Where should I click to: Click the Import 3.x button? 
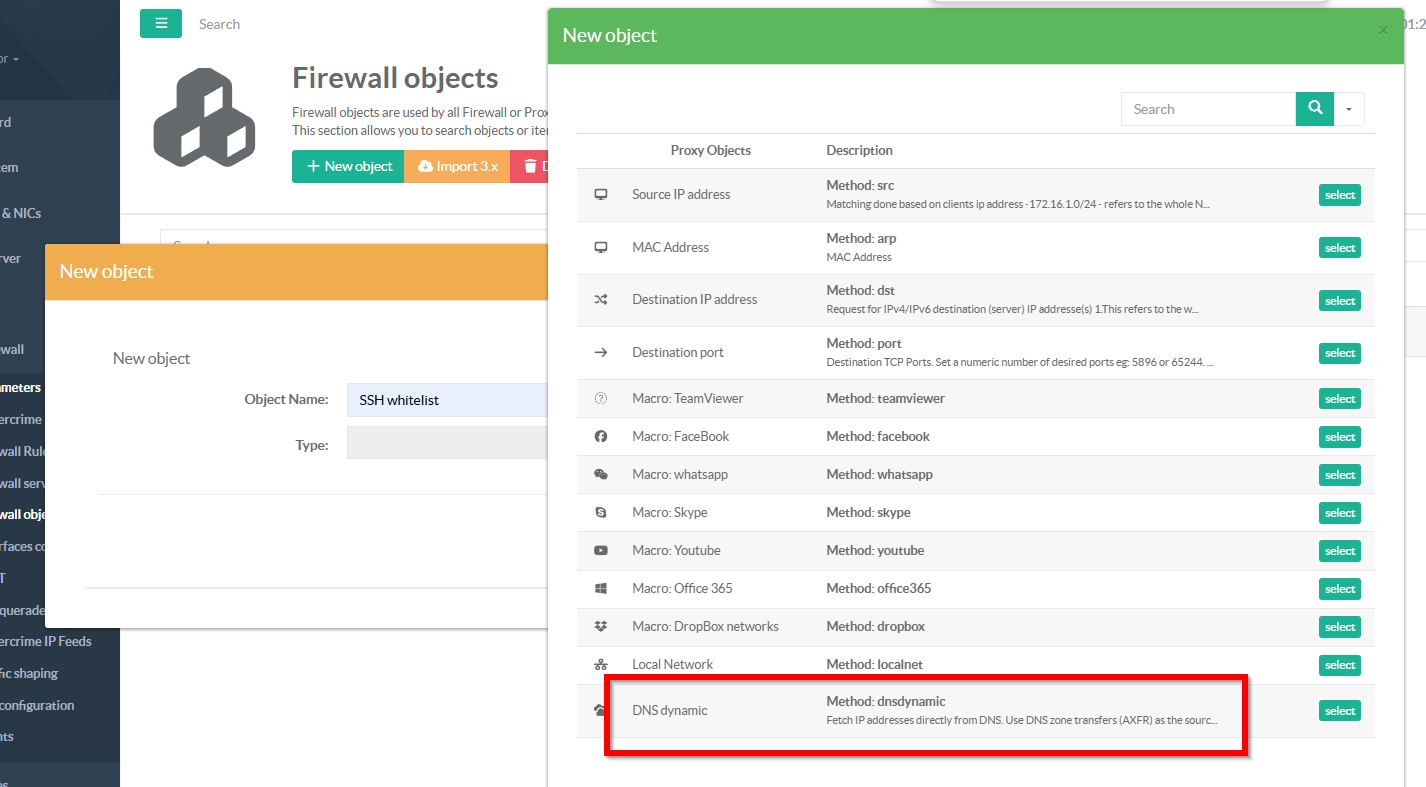[457, 167]
